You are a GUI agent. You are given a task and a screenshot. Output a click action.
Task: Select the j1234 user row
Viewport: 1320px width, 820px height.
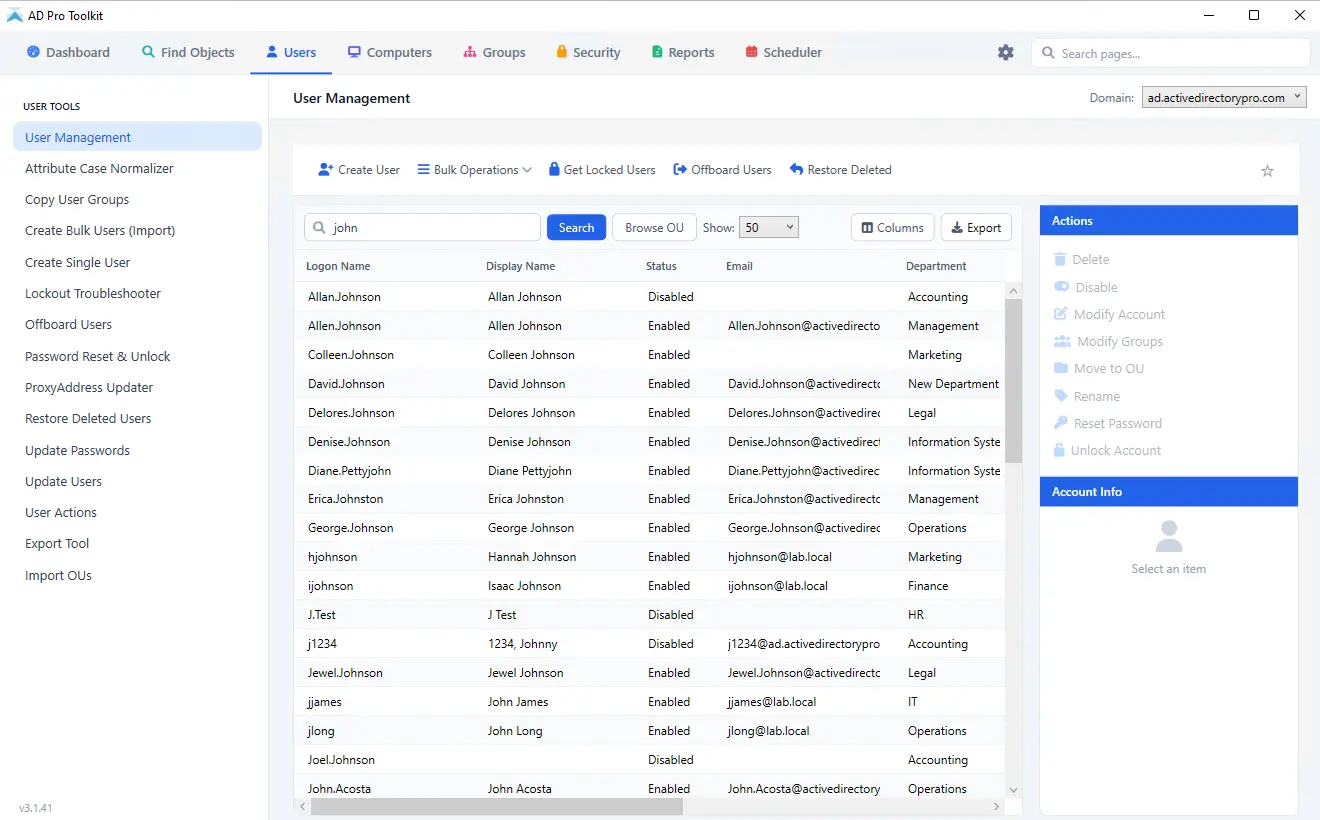point(650,644)
